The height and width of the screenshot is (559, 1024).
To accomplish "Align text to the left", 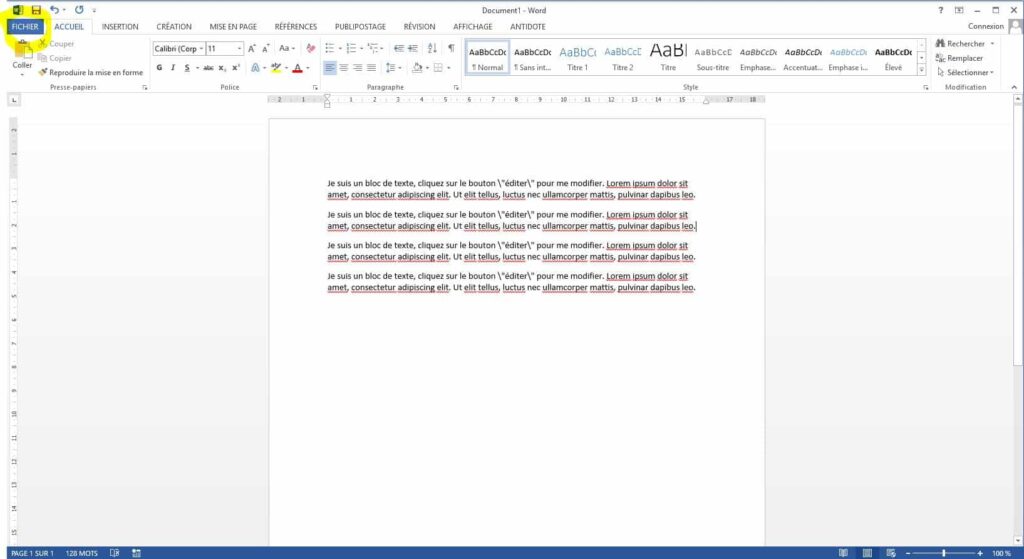I will click(x=330, y=68).
